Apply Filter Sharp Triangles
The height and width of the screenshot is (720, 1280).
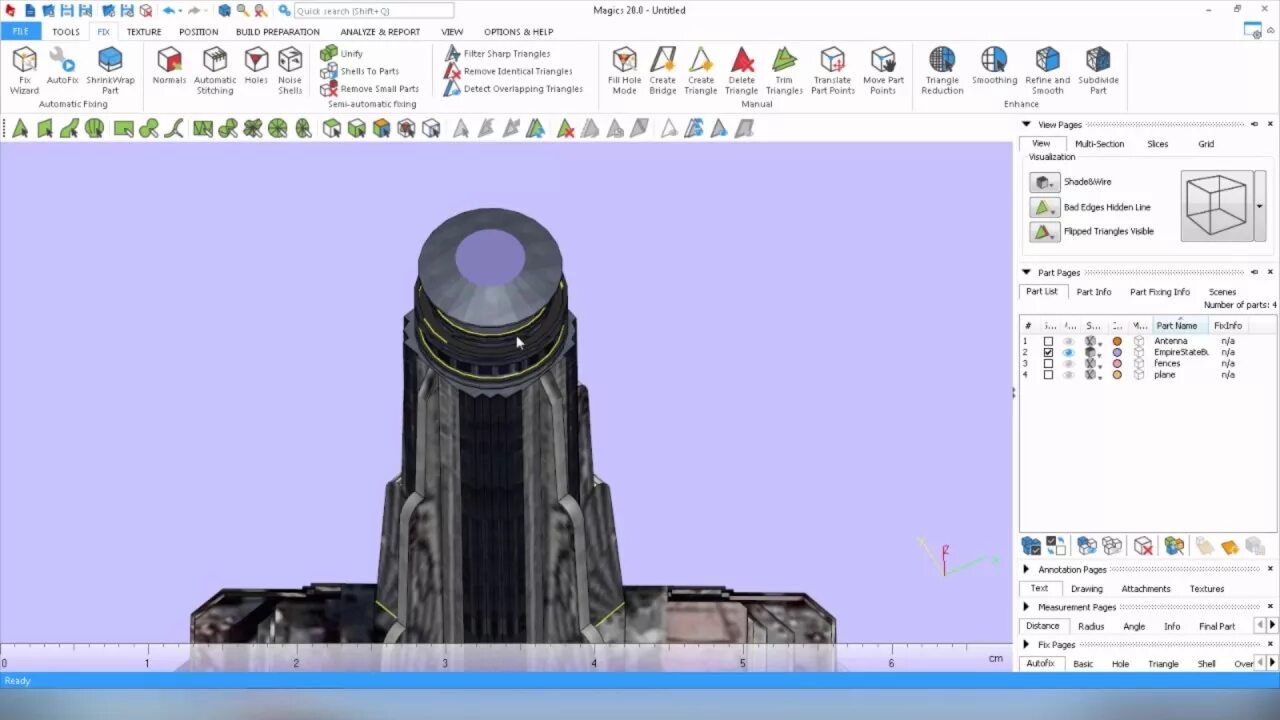coord(498,53)
